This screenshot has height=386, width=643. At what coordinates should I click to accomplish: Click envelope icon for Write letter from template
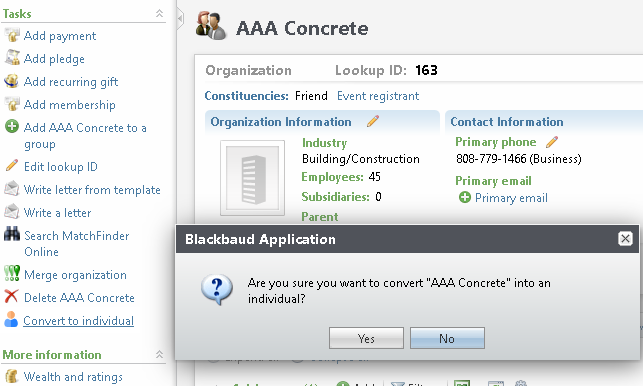coord(11,189)
